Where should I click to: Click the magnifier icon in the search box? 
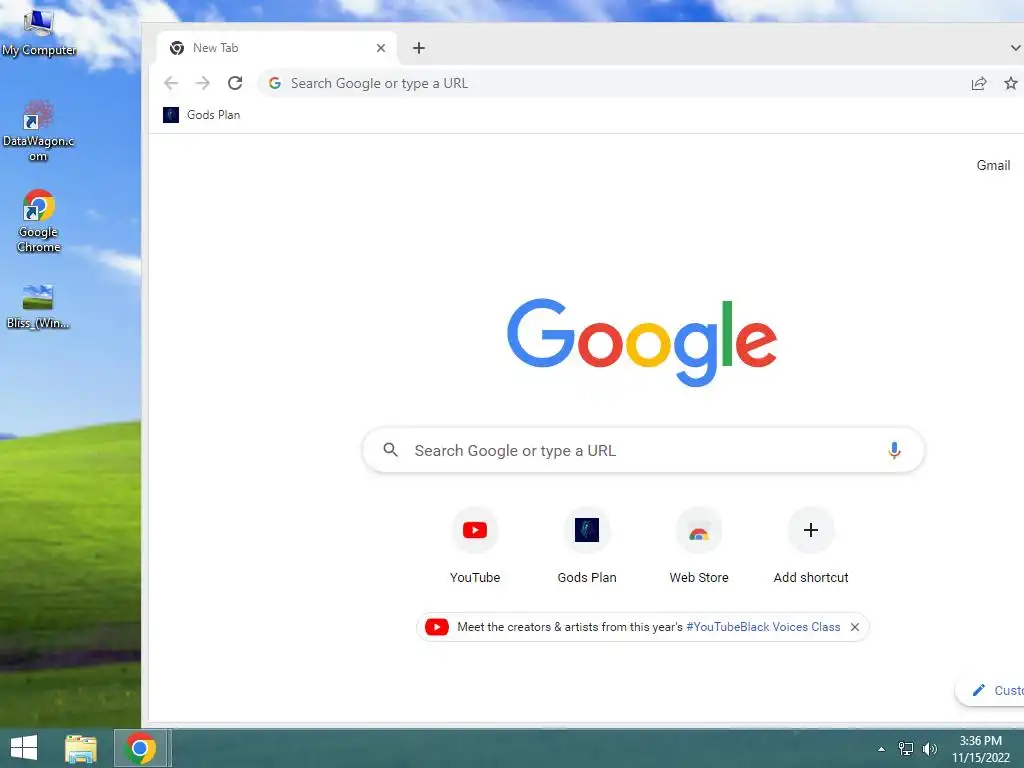click(x=391, y=450)
